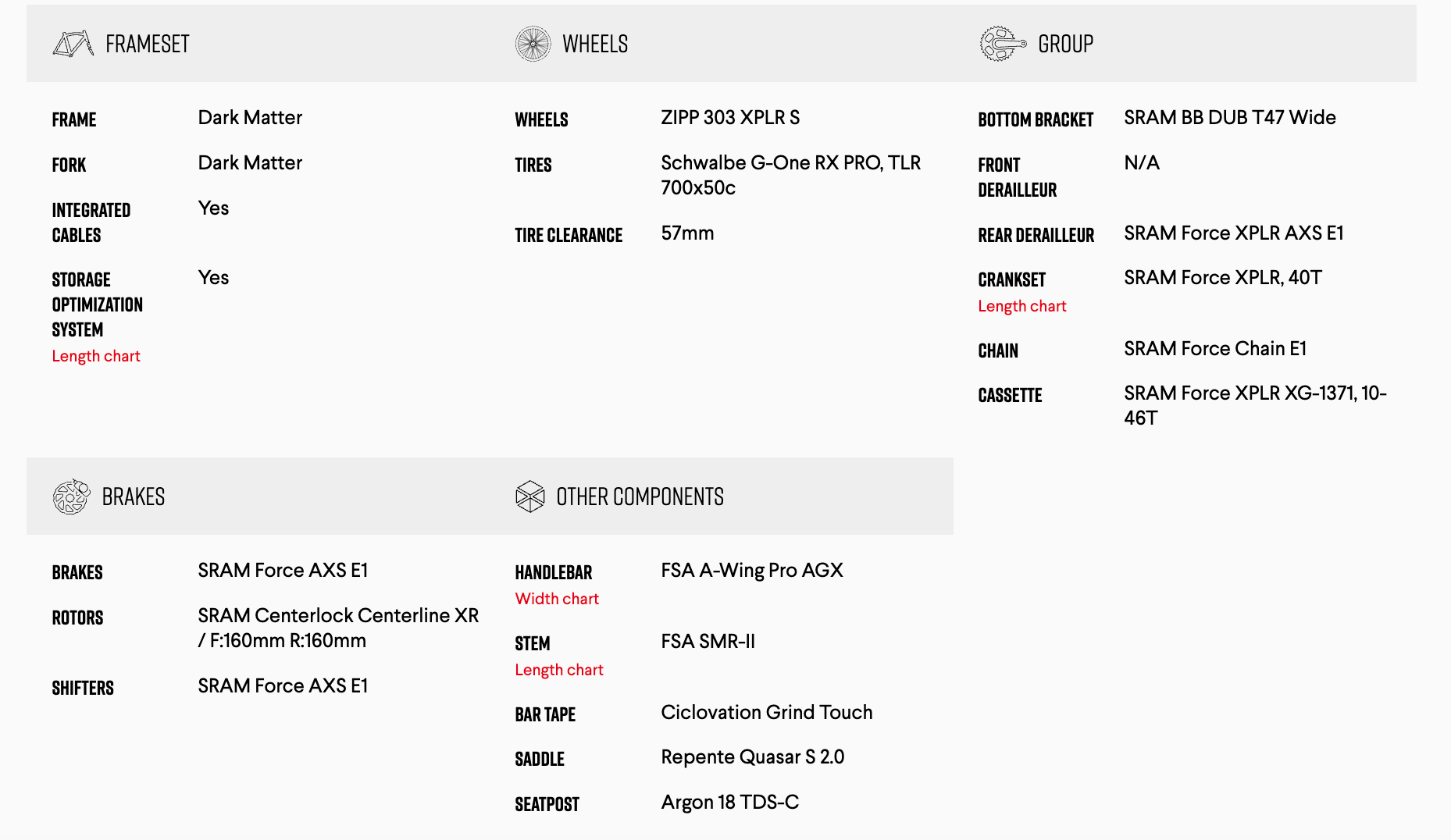The width and height of the screenshot is (1451, 840).
Task: Select the OTHER COMPONENTS section heading
Action: [x=640, y=497]
